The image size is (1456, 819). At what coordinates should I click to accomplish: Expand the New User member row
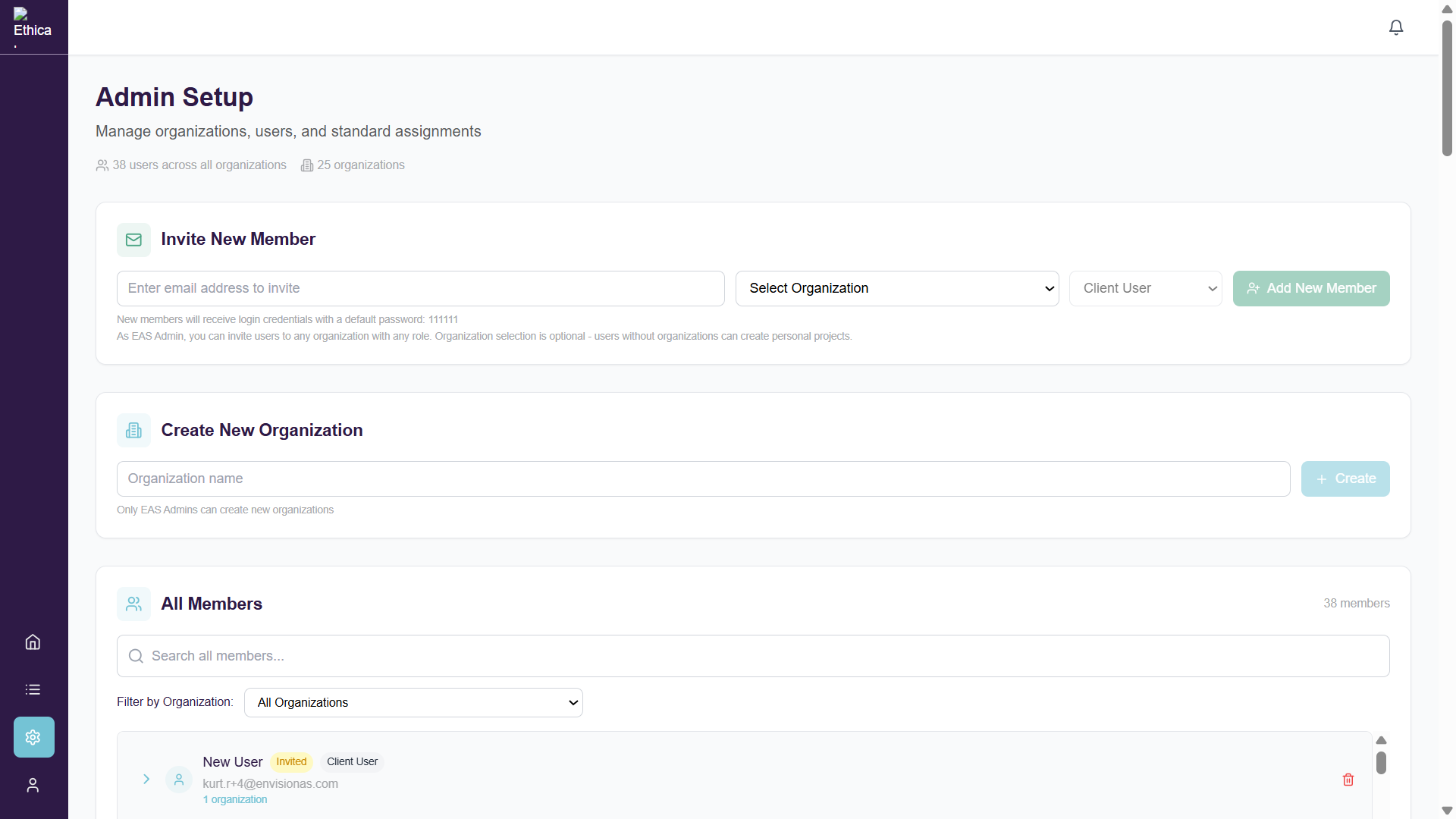[x=146, y=780]
